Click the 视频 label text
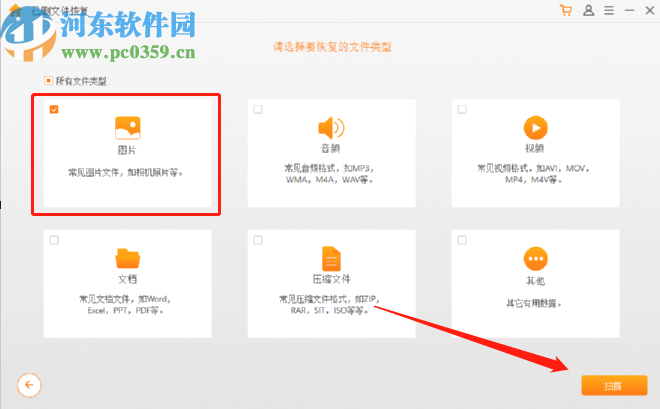Screen dimensions: 660x409 point(535,148)
